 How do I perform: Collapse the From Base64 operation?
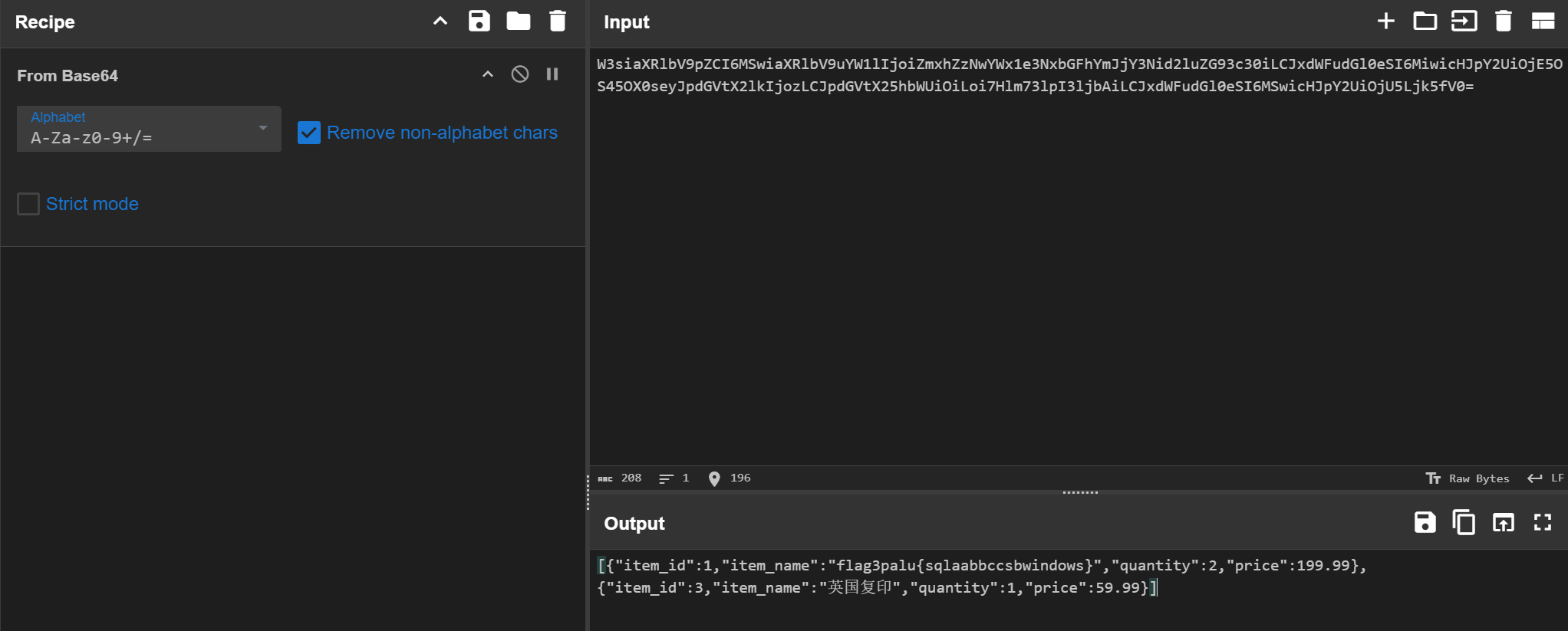coord(488,74)
